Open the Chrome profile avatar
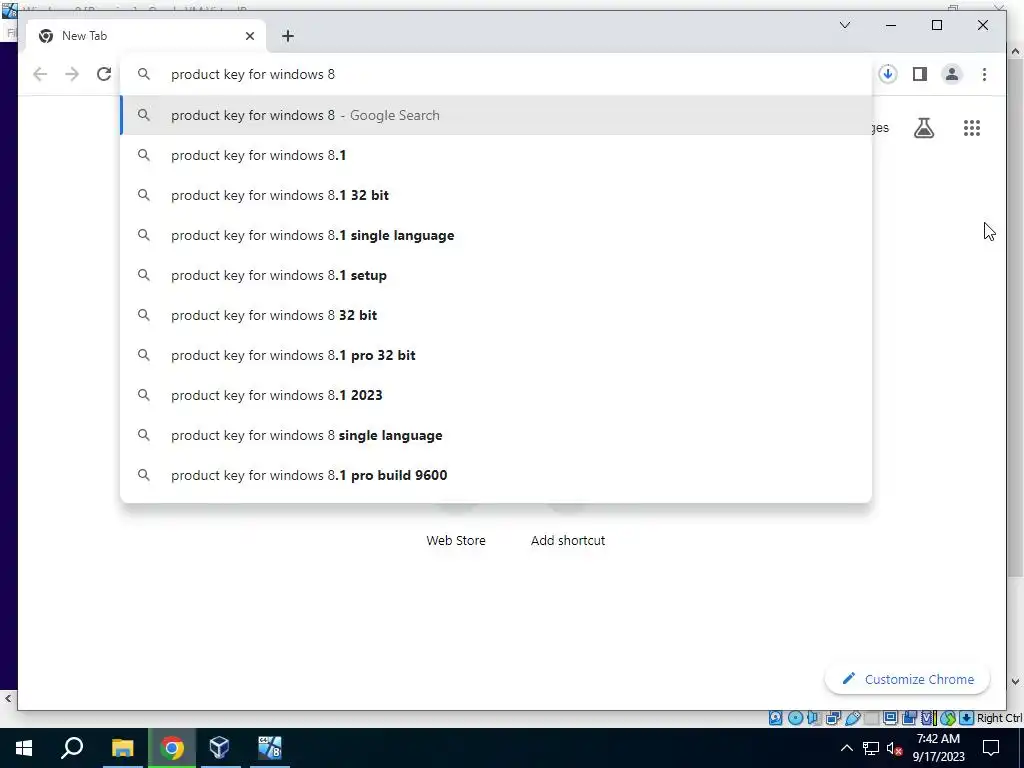The width and height of the screenshot is (1024, 768). pyautogui.click(x=952, y=74)
